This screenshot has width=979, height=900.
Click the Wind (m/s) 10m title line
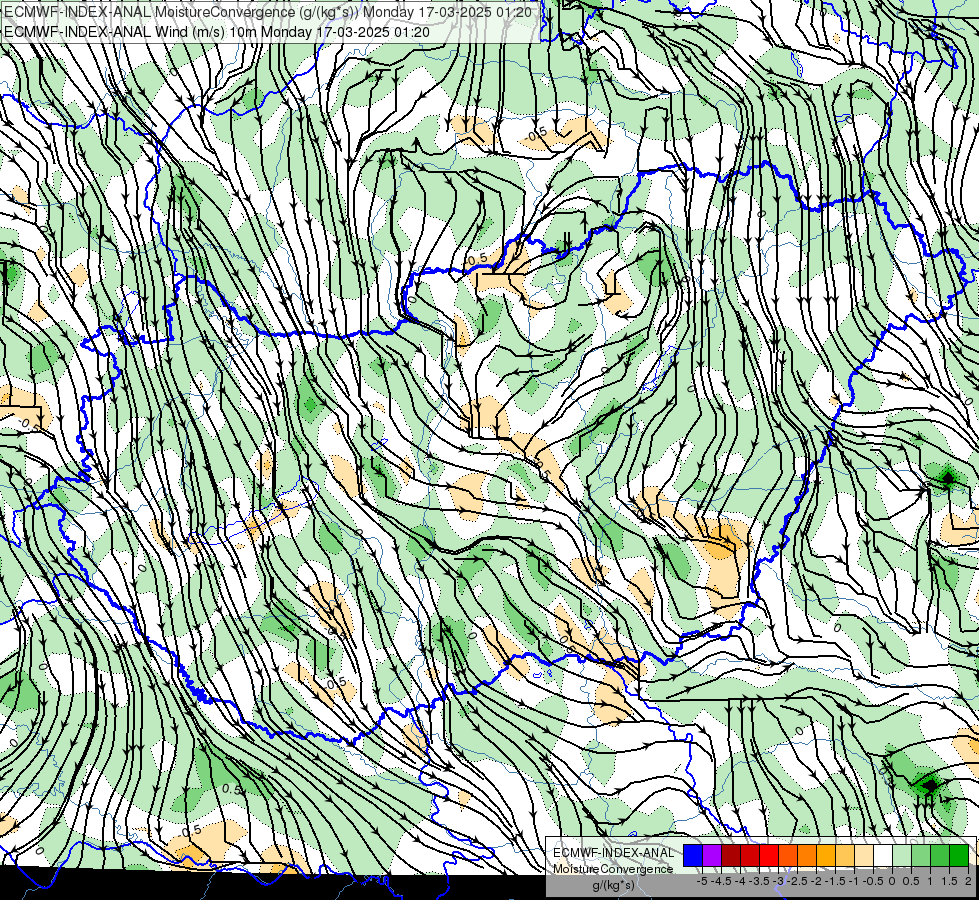217,32
